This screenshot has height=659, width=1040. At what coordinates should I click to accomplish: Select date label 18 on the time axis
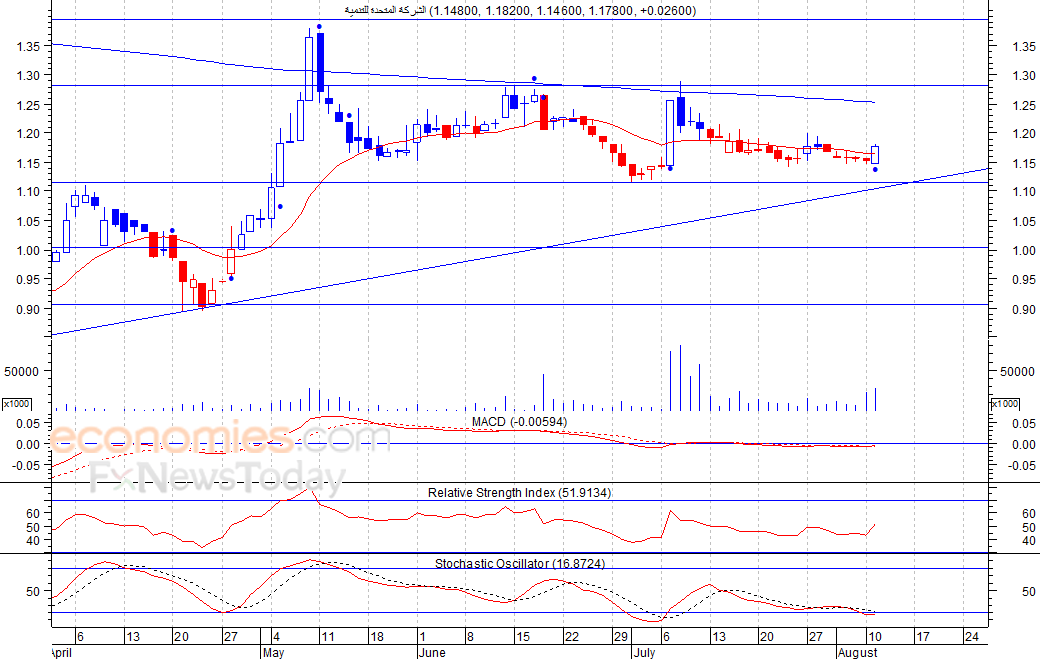pos(377,637)
